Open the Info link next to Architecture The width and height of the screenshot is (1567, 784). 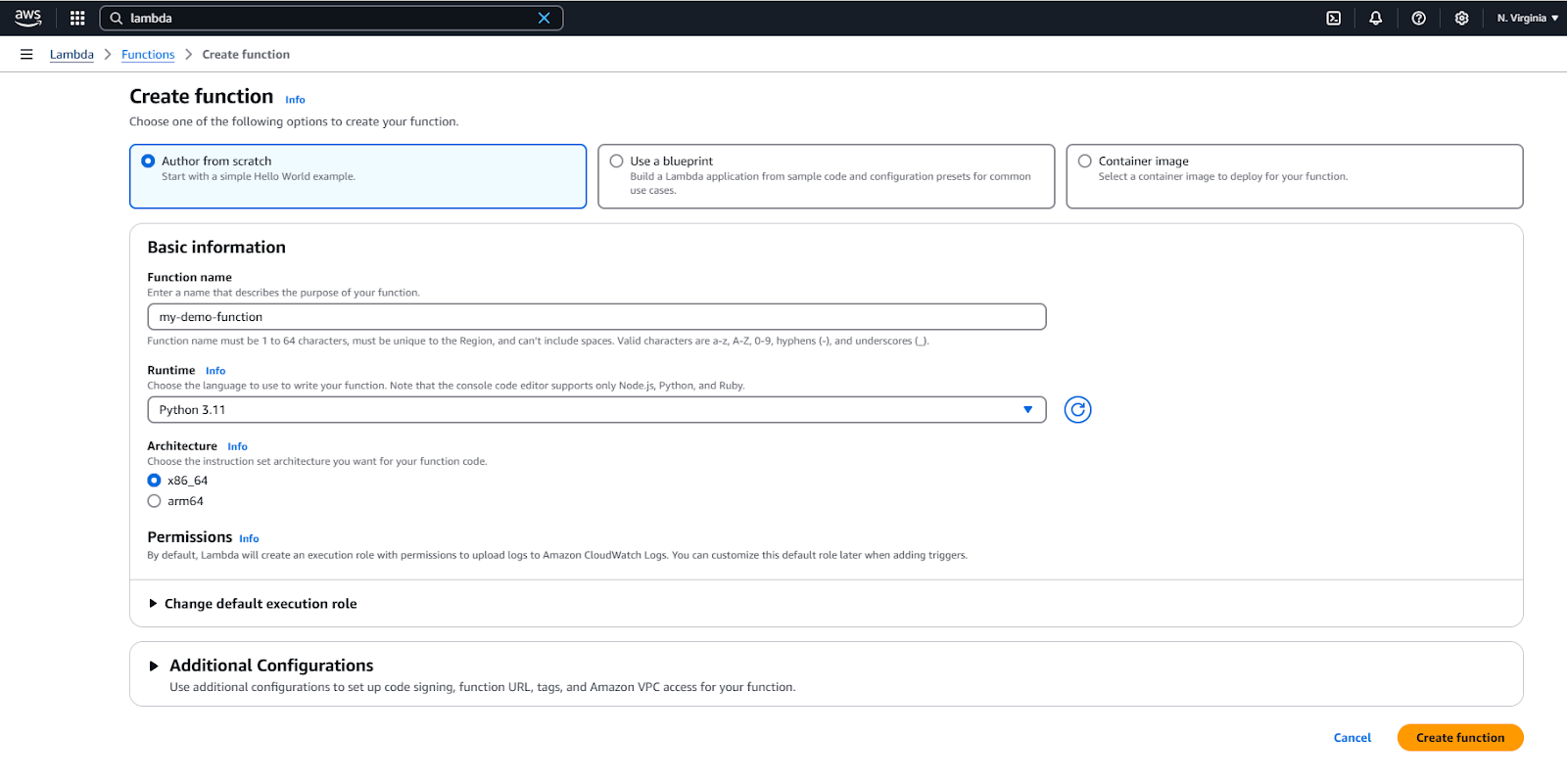pyautogui.click(x=237, y=446)
